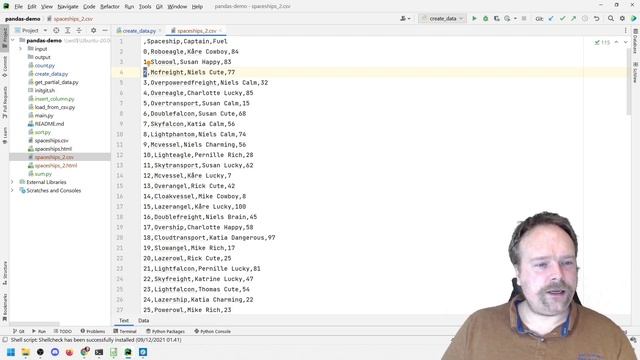Open sum.py in project tree
The width and height of the screenshot is (640, 360).
[43, 173]
